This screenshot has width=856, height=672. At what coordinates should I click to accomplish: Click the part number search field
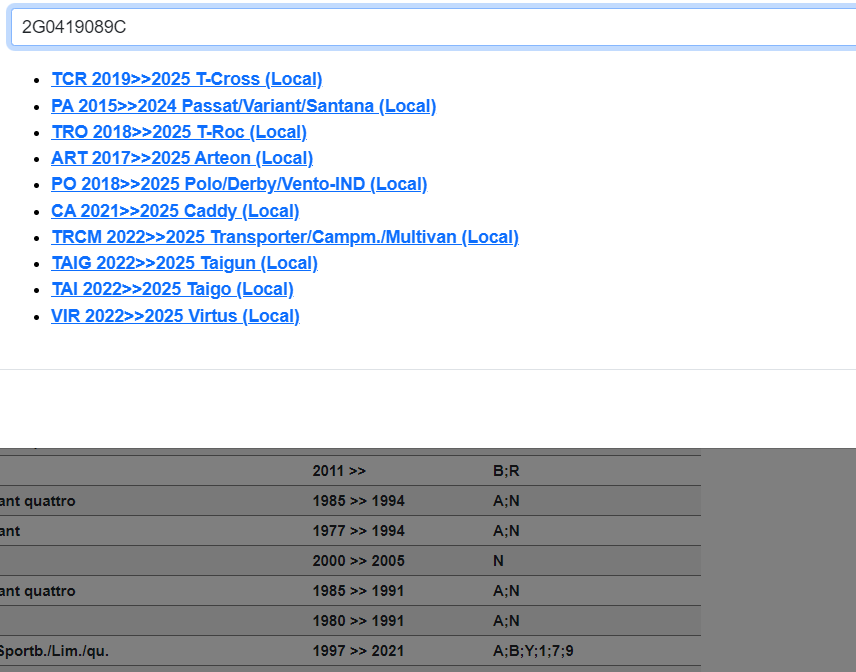[x=430, y=27]
